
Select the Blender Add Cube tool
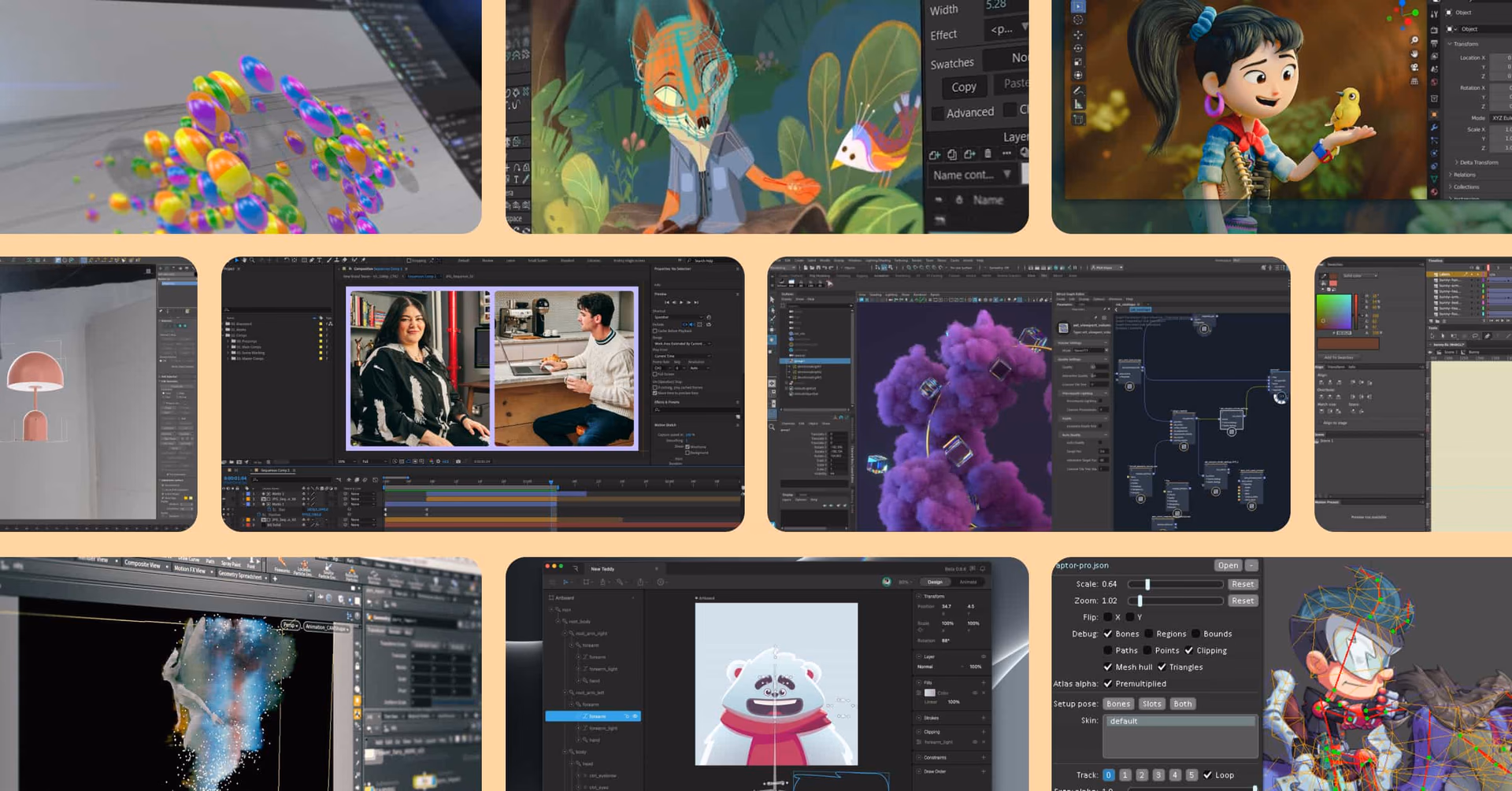(1078, 120)
